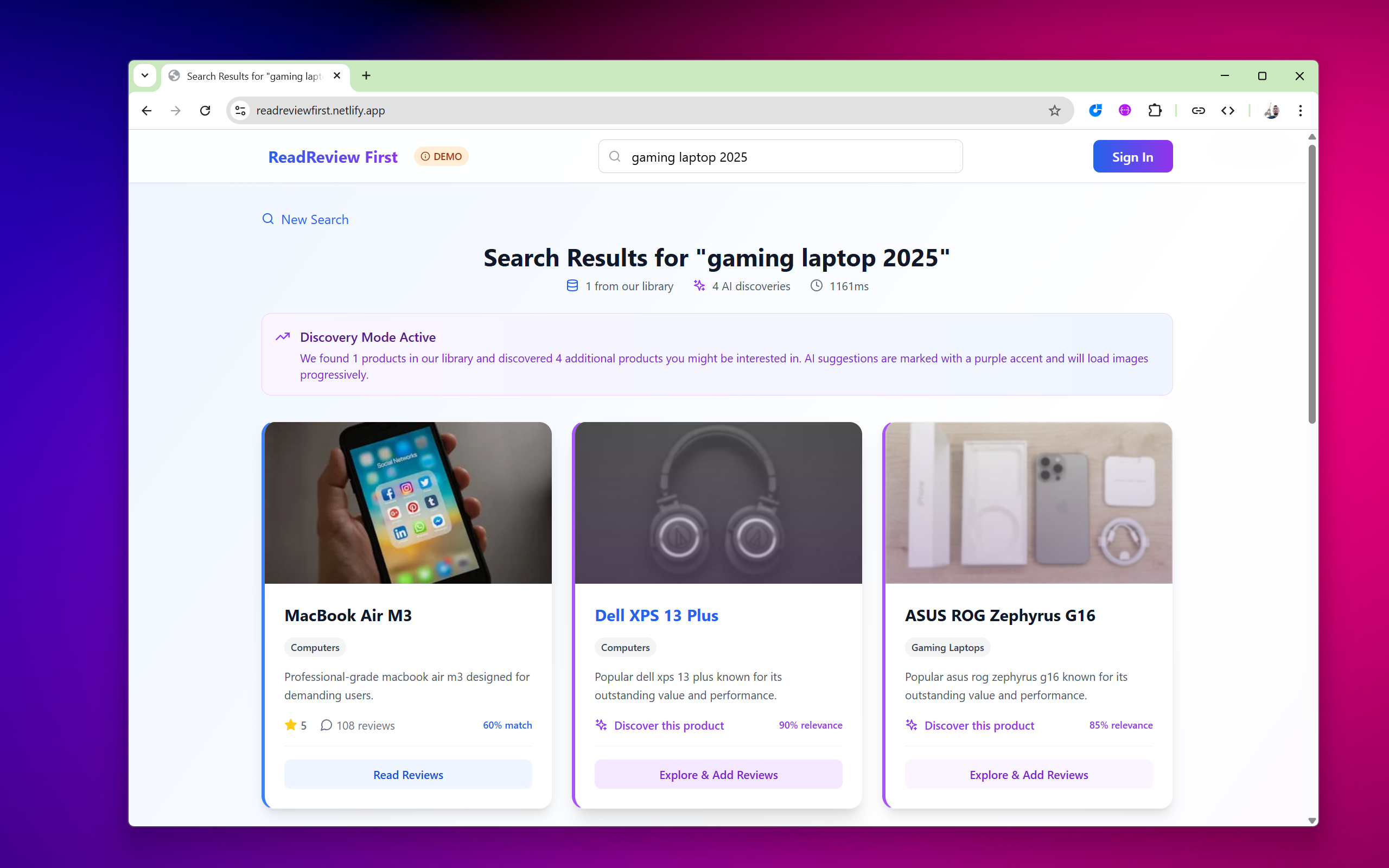Bookmark page with star icon
Viewport: 1389px width, 868px height.
pyautogui.click(x=1054, y=110)
